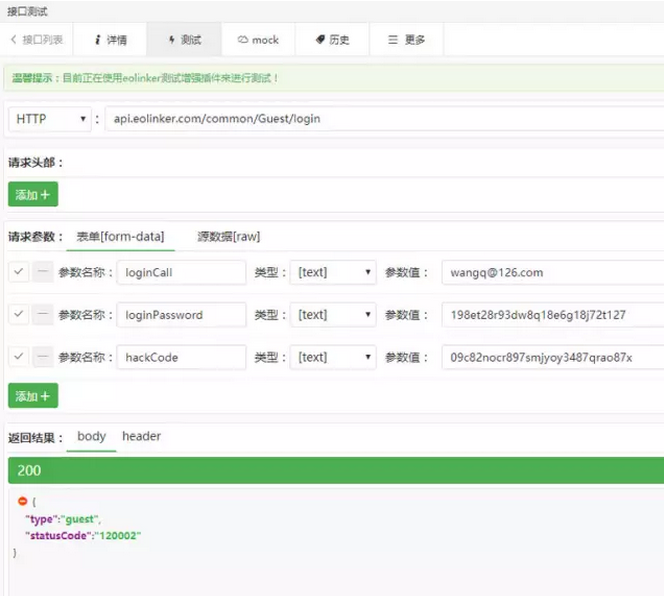
Task: Collapse the JSON response with red minus icon
Action: (x=22, y=501)
